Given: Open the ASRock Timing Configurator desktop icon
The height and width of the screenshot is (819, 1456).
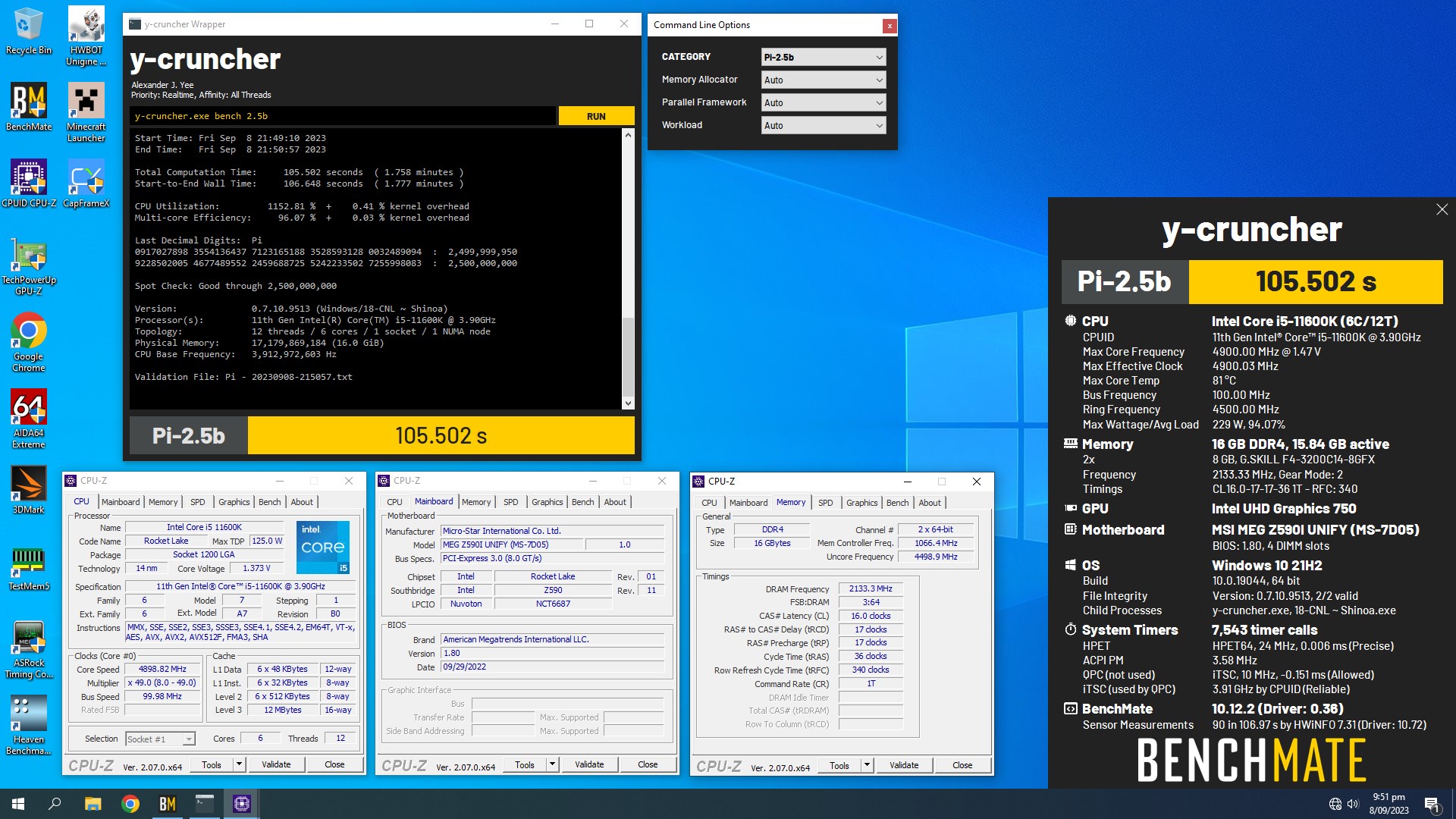Looking at the screenshot, I should click(28, 649).
